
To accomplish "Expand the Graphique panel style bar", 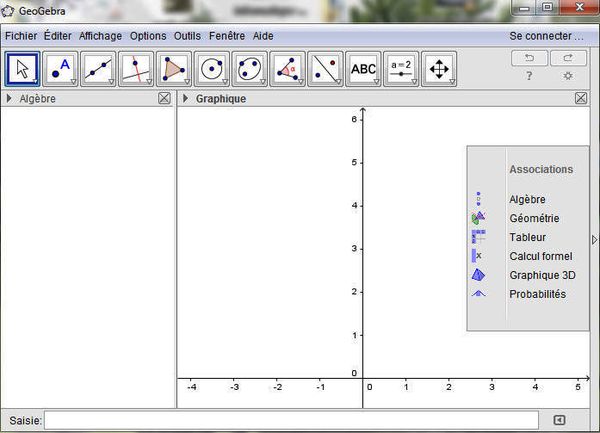I will click(x=185, y=99).
